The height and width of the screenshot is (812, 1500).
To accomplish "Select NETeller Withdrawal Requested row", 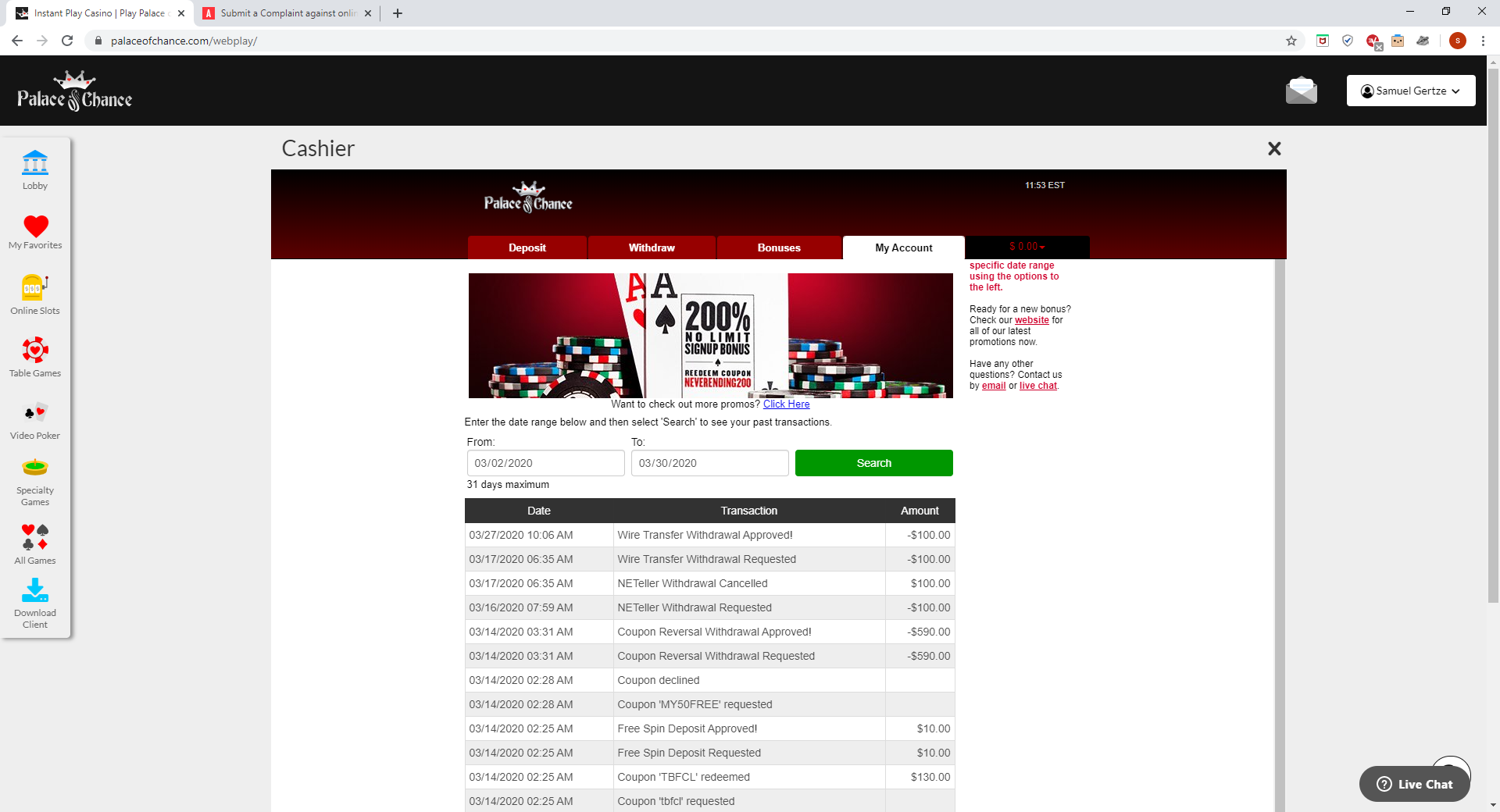I will click(710, 607).
